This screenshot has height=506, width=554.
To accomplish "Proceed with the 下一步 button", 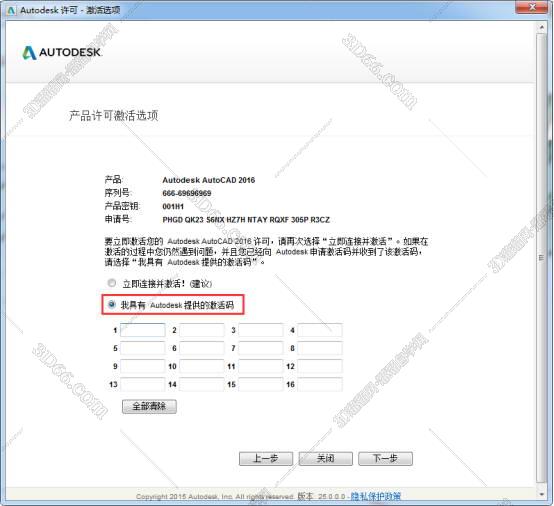I will [x=385, y=459].
